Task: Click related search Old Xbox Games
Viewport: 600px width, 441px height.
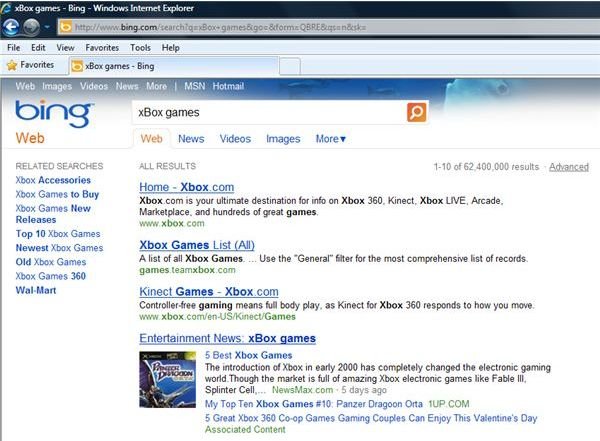Action: [51, 262]
